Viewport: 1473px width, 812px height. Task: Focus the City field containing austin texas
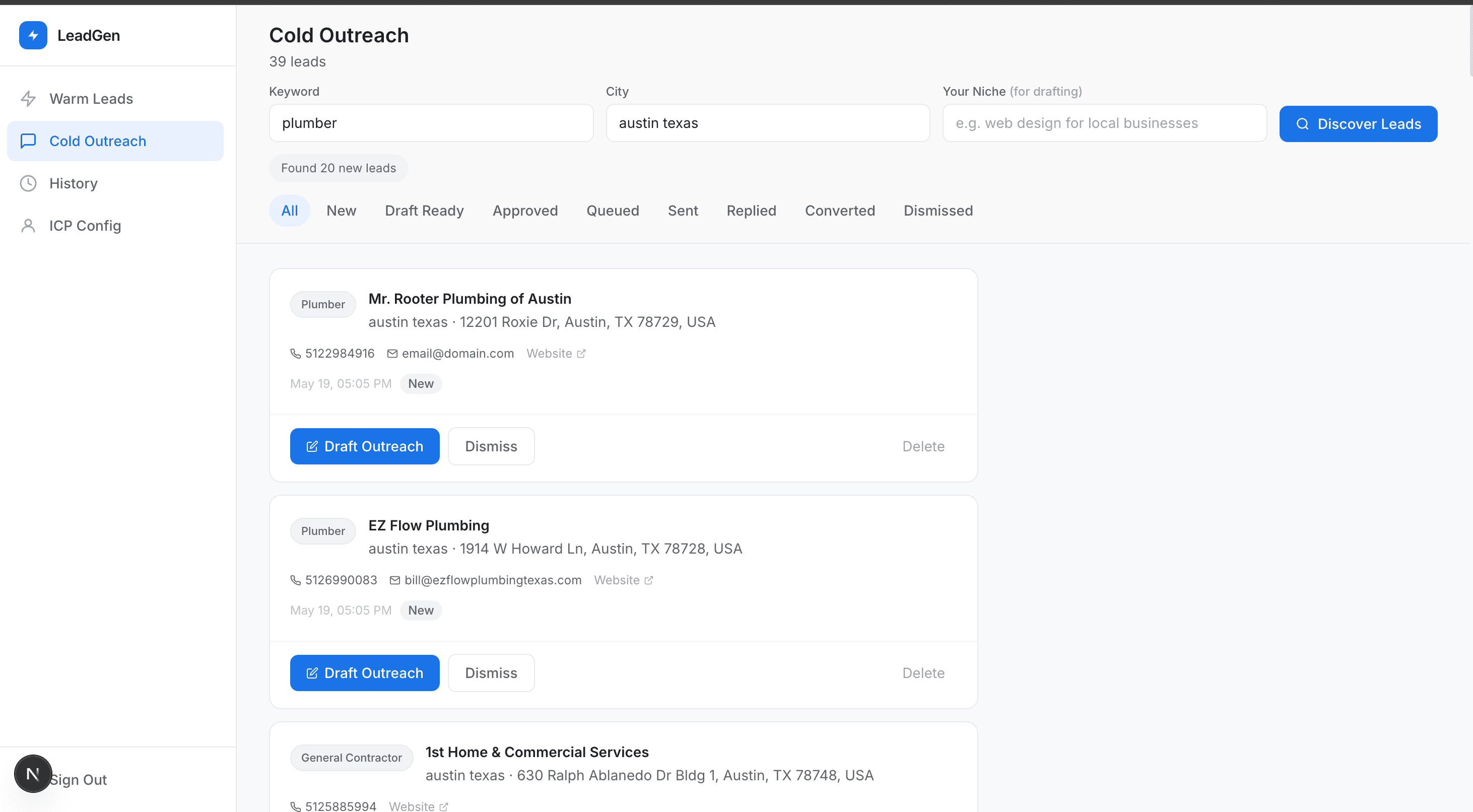[x=768, y=123]
